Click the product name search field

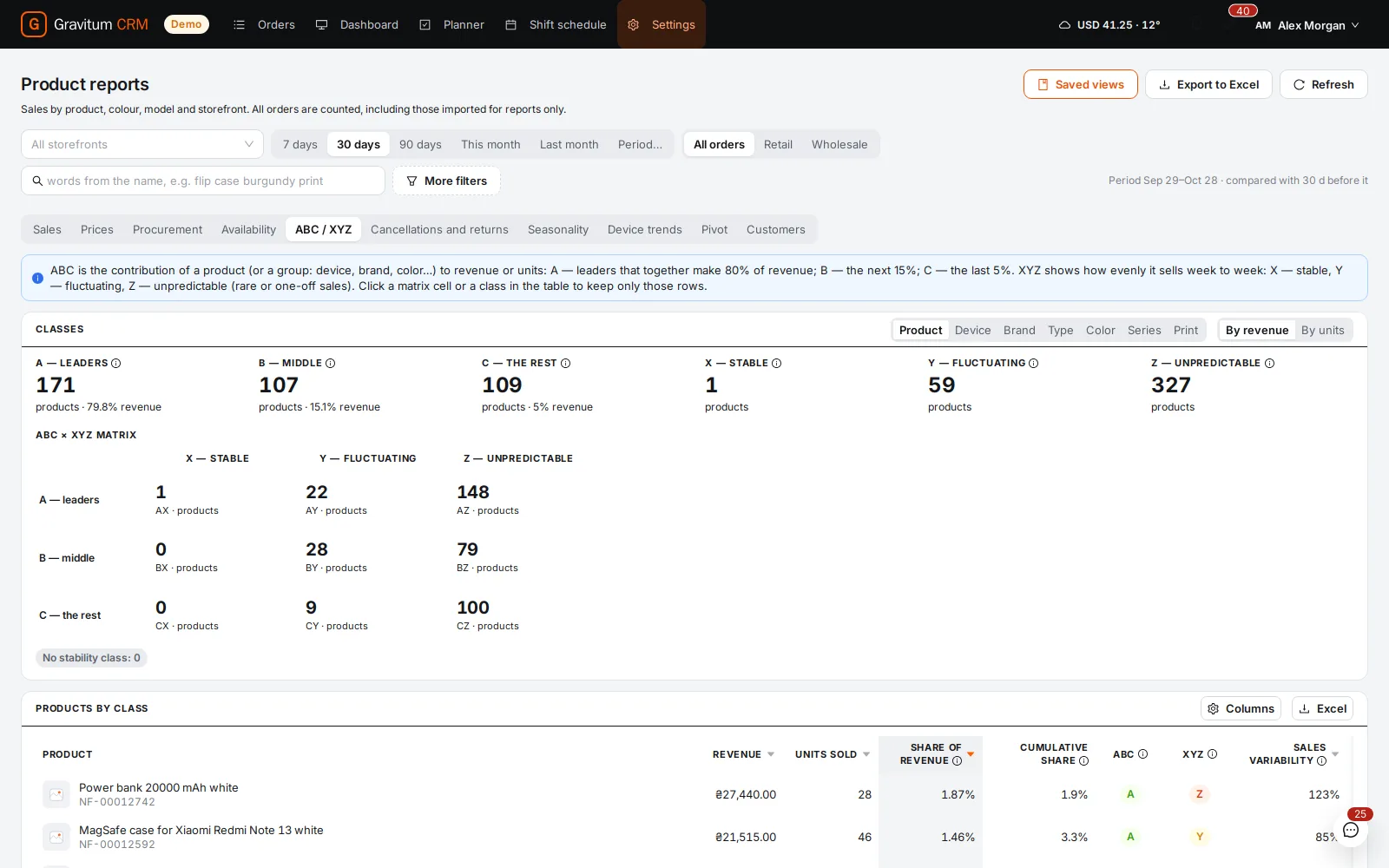[203, 181]
